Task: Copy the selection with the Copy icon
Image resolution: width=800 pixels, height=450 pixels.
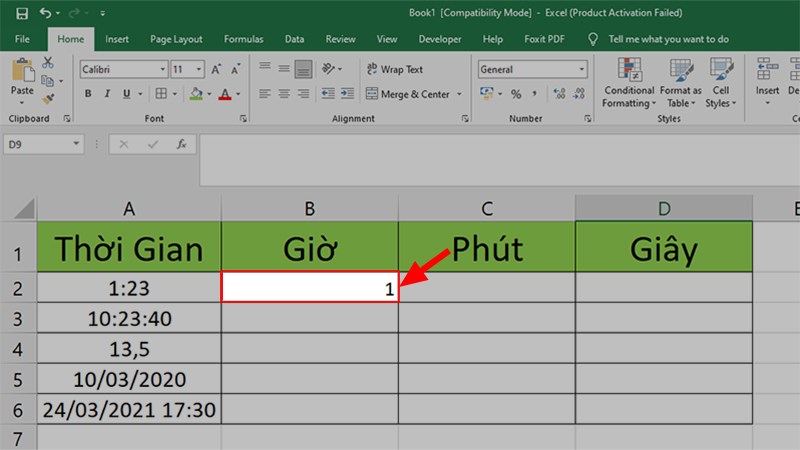Action: [x=47, y=80]
